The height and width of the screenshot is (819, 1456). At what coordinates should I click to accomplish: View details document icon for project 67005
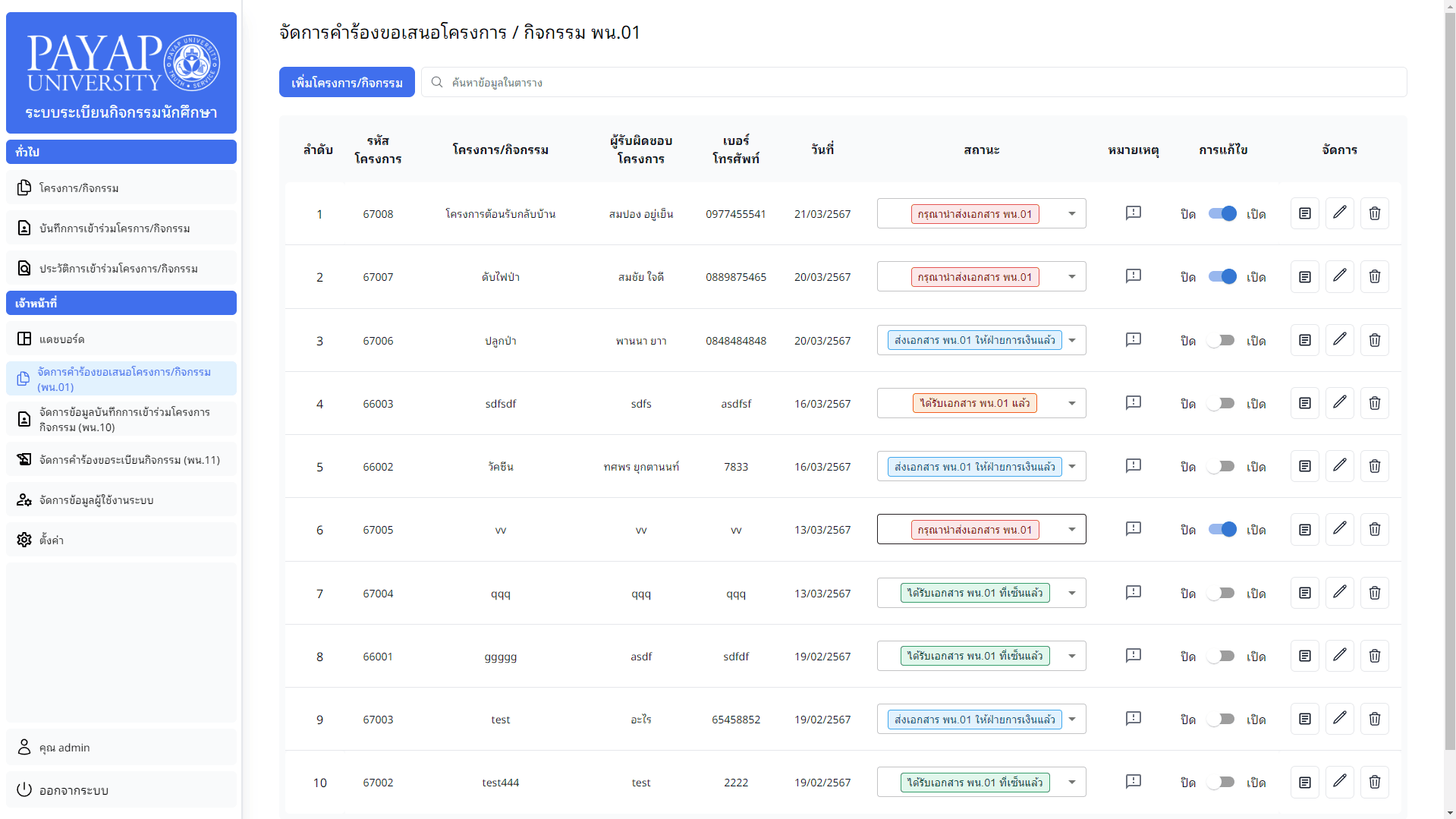tap(1305, 529)
